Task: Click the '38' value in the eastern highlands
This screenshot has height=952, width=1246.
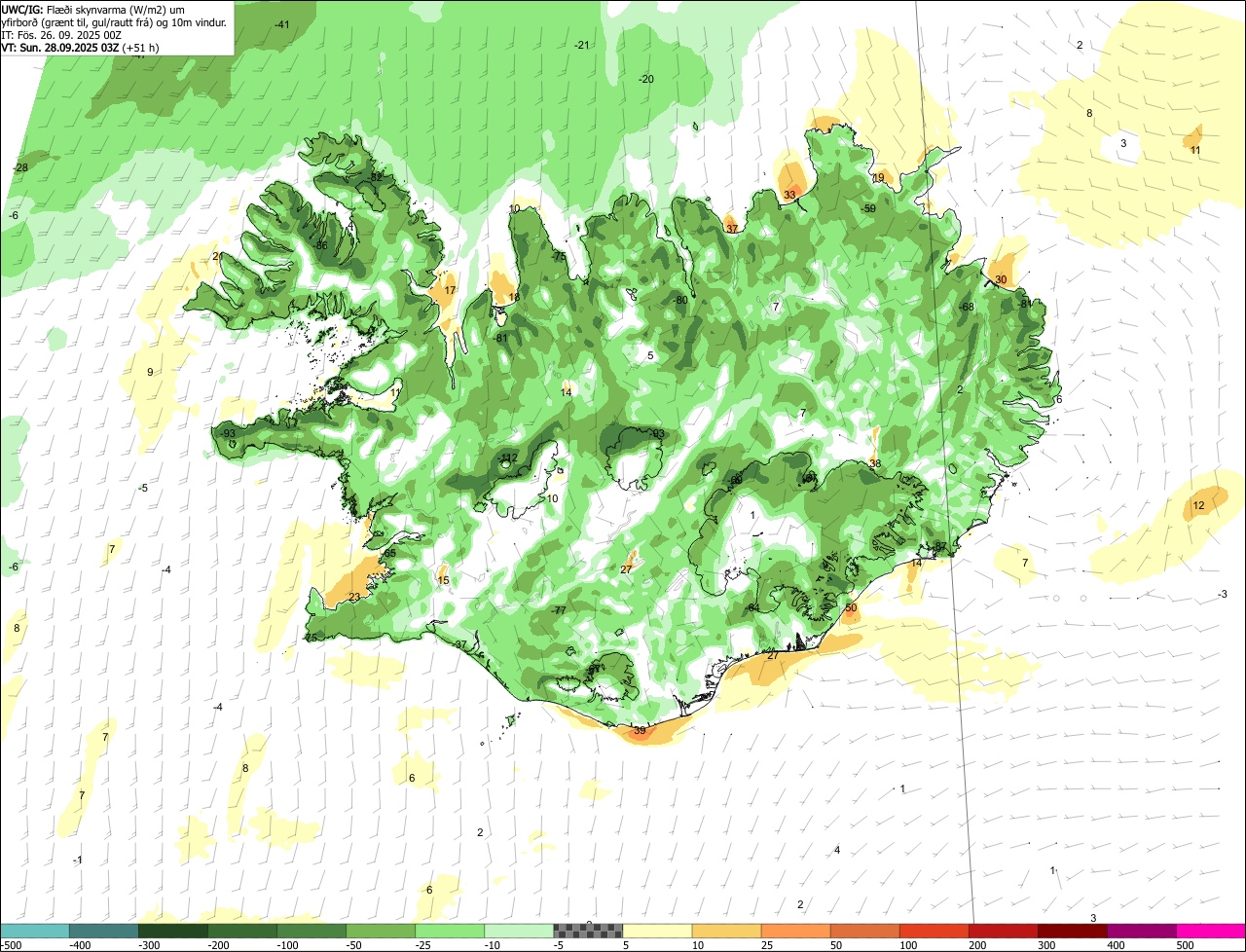Action: 874,463
